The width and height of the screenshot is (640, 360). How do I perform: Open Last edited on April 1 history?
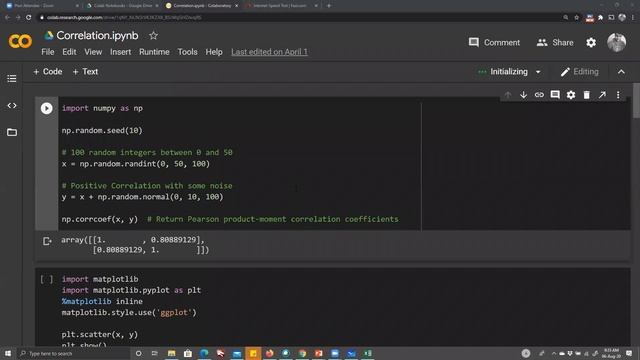coord(269,52)
